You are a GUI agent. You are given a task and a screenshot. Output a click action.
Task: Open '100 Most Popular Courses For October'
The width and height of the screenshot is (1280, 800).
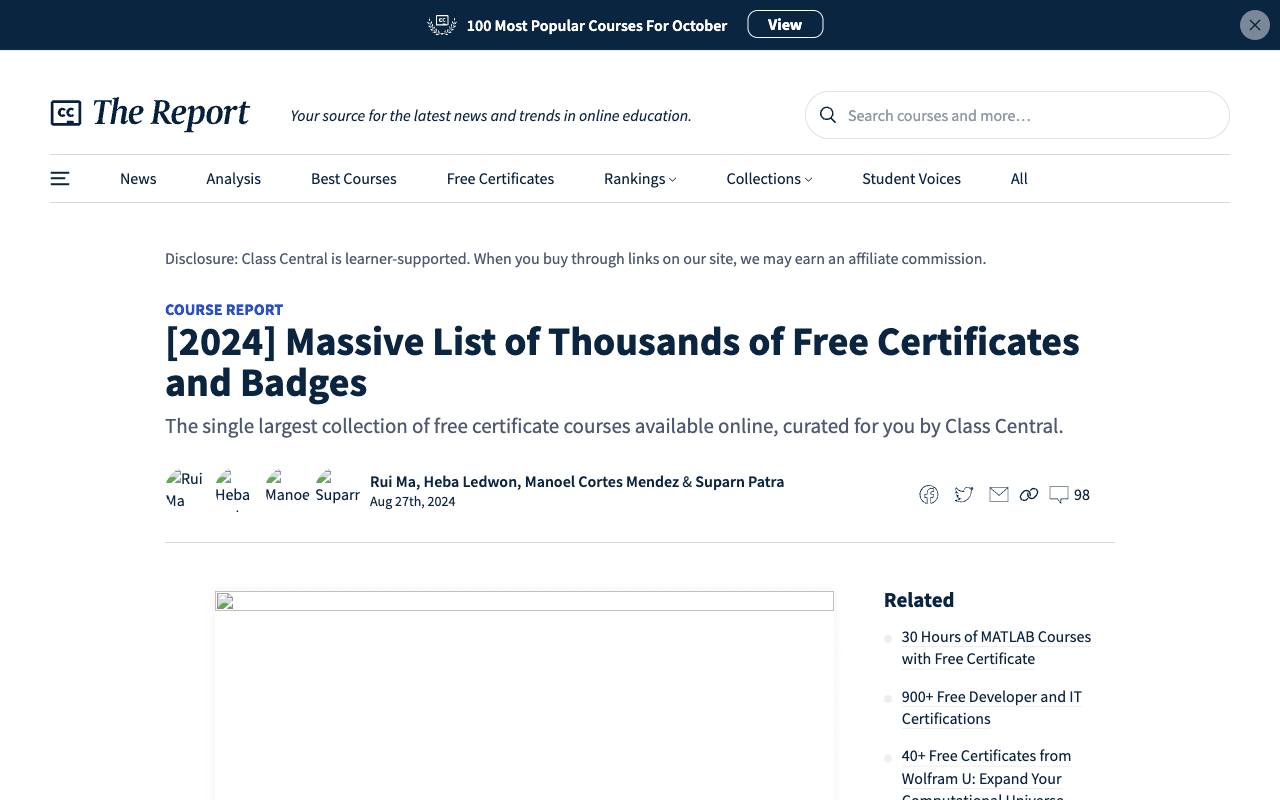coord(597,26)
